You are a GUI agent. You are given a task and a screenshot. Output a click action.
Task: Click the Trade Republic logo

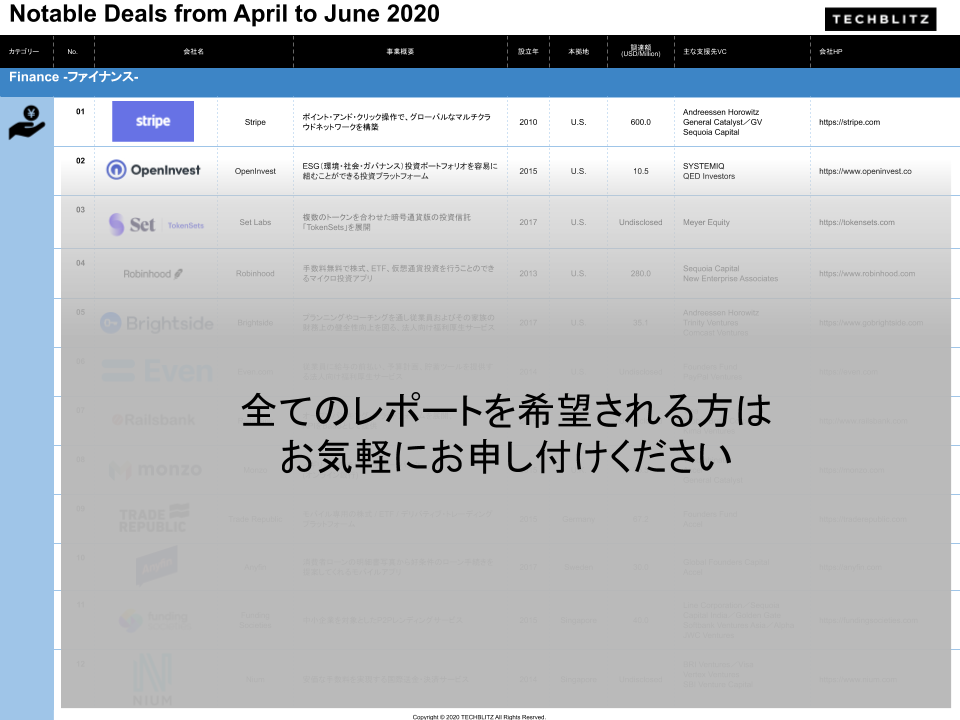(154, 519)
